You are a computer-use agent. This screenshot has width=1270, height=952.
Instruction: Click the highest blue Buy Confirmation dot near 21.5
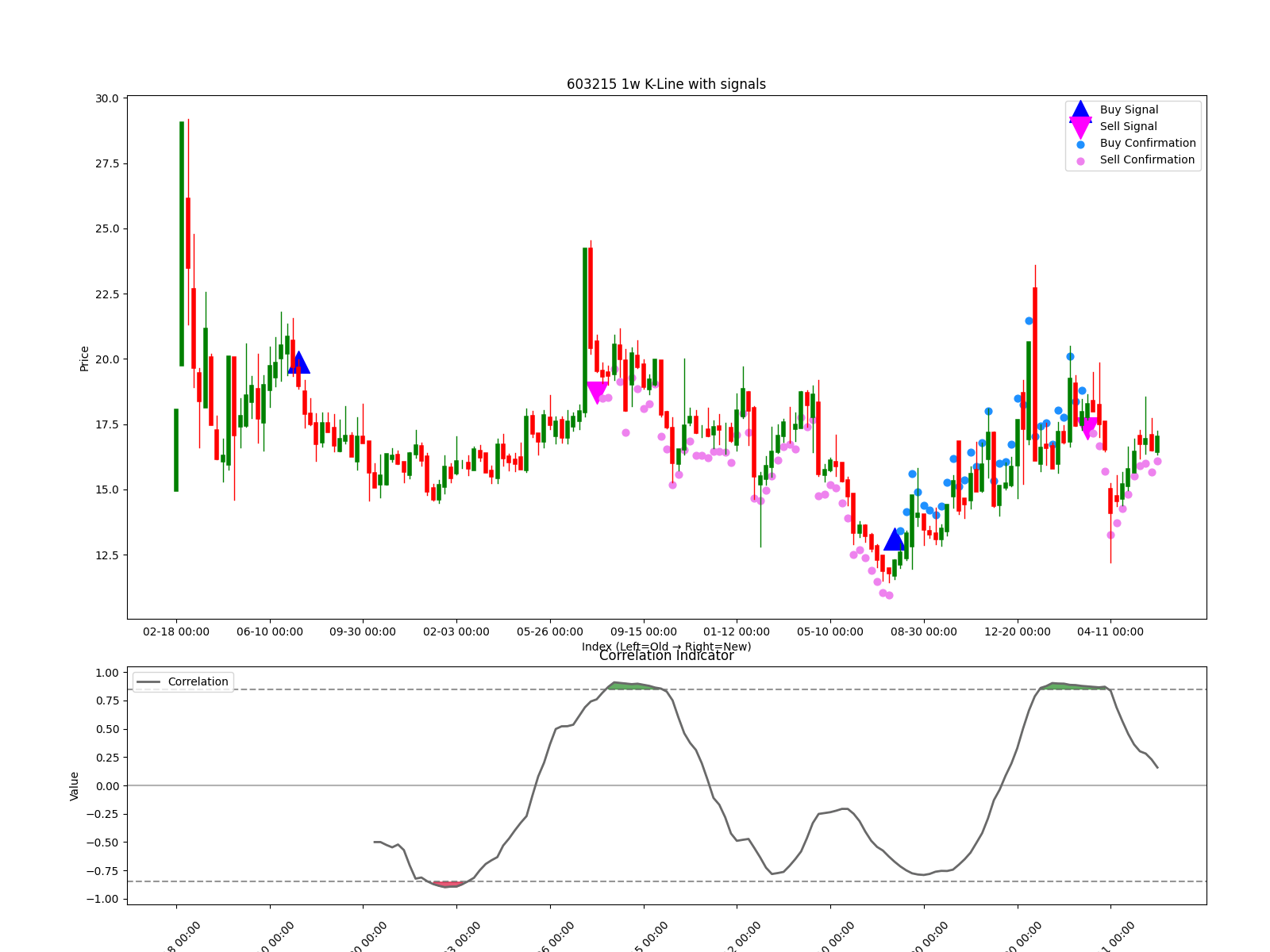pyautogui.click(x=1029, y=321)
